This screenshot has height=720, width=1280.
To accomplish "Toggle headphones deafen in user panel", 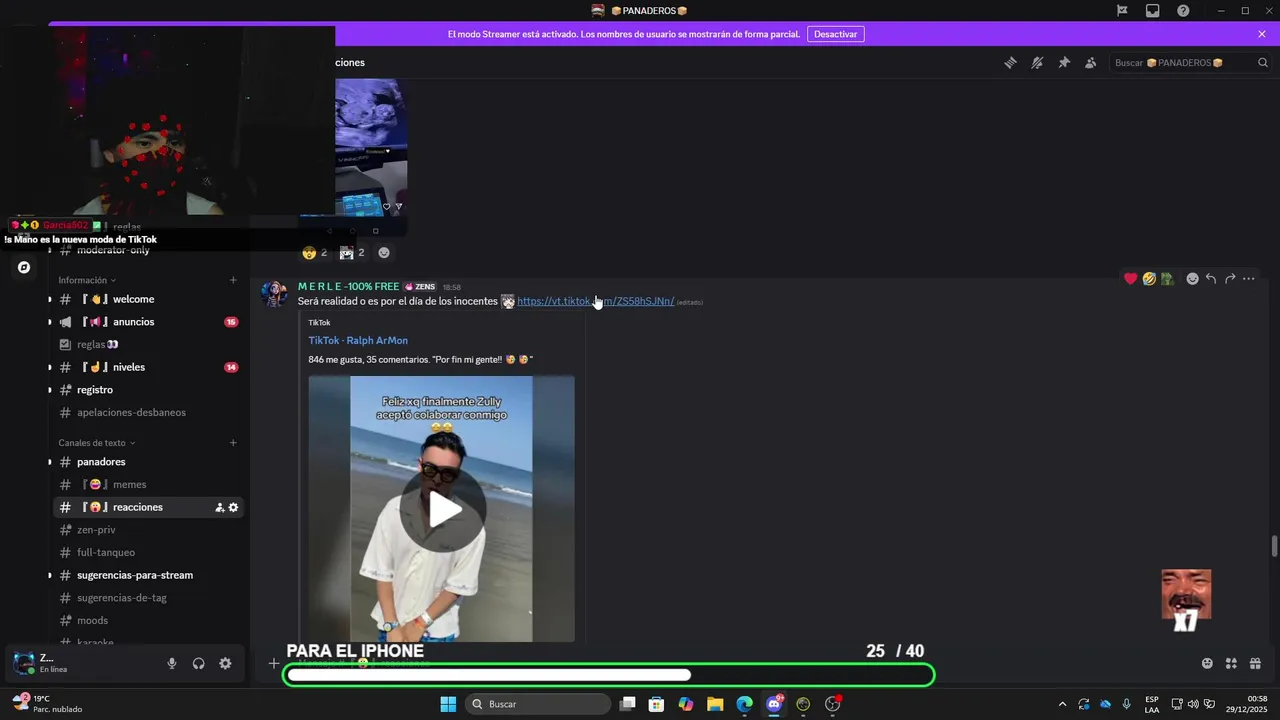I will (x=199, y=663).
